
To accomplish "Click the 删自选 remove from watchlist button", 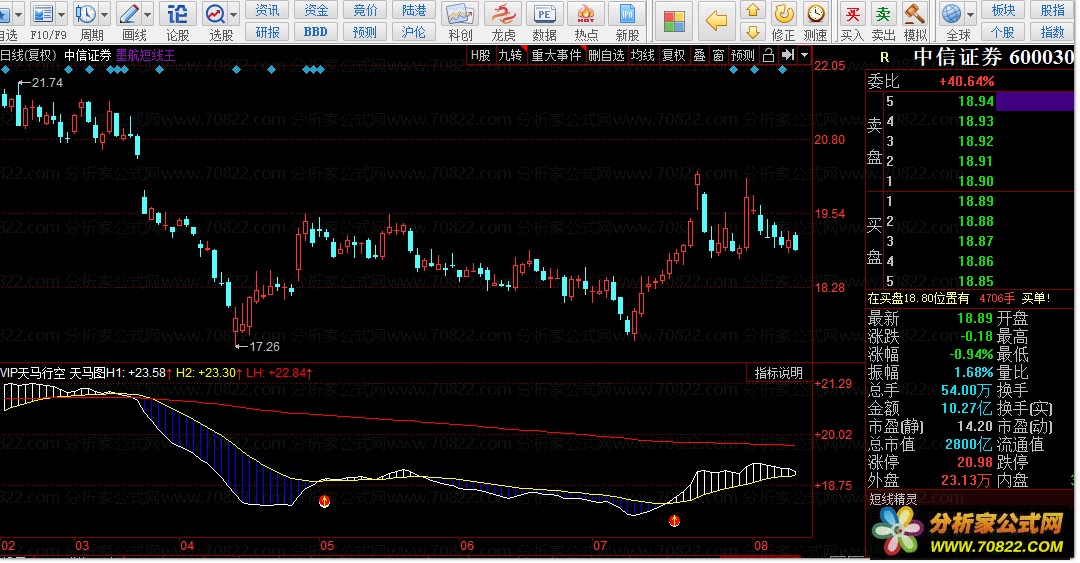I will (606, 55).
